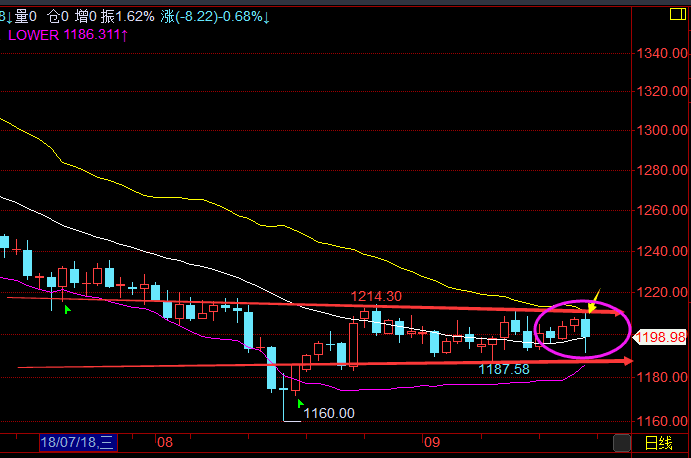Click the 1187.58 low price annotation
Image resolution: width=691 pixels, height=458 pixels.
click(x=504, y=369)
